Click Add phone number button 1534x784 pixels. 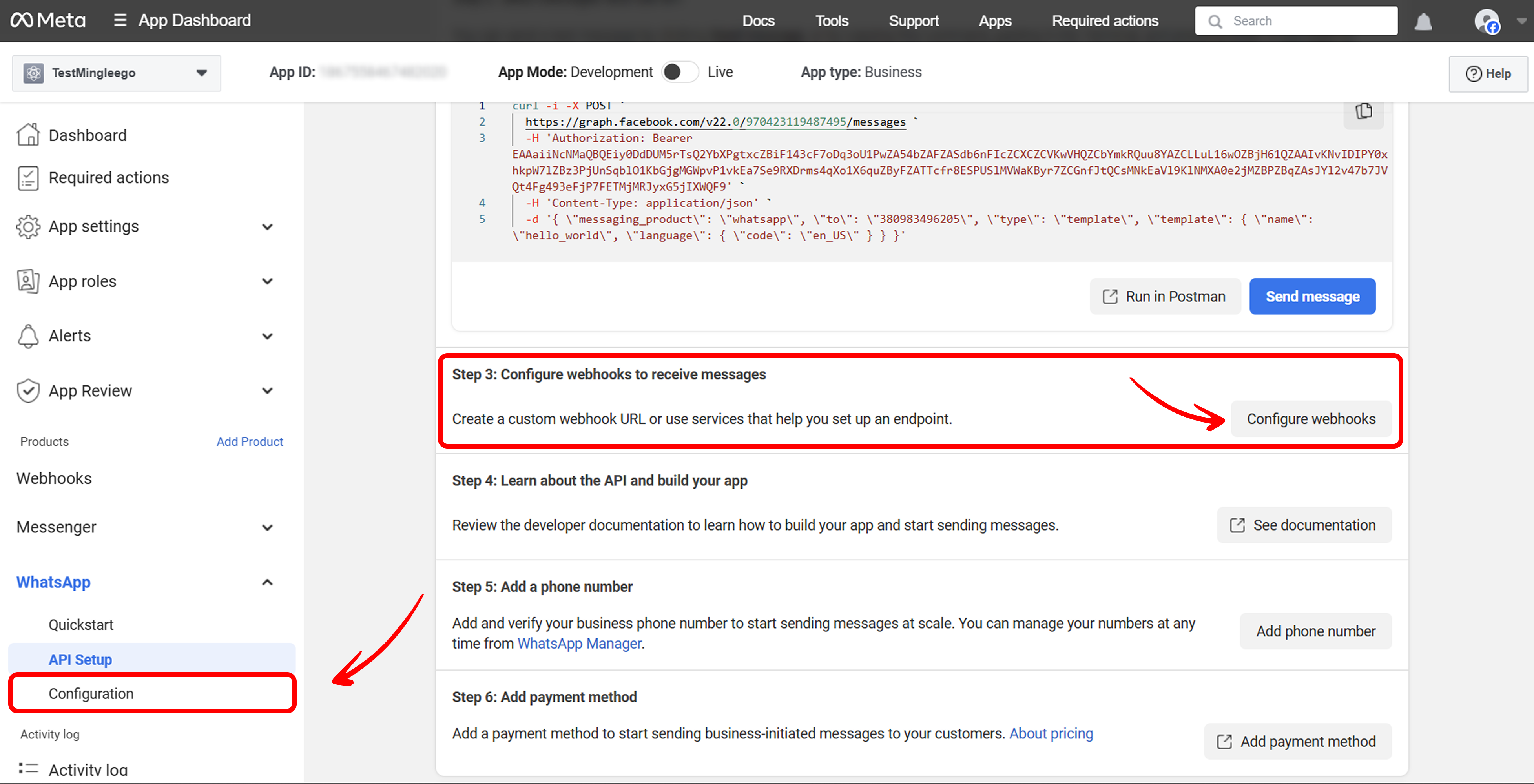1315,631
